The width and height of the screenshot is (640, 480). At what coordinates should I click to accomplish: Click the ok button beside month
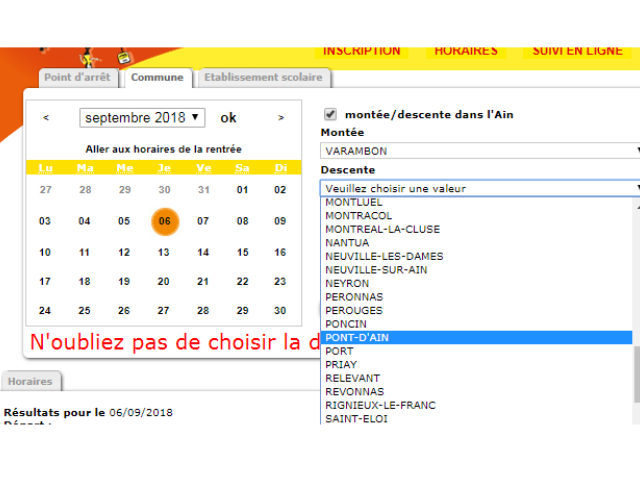(x=228, y=118)
